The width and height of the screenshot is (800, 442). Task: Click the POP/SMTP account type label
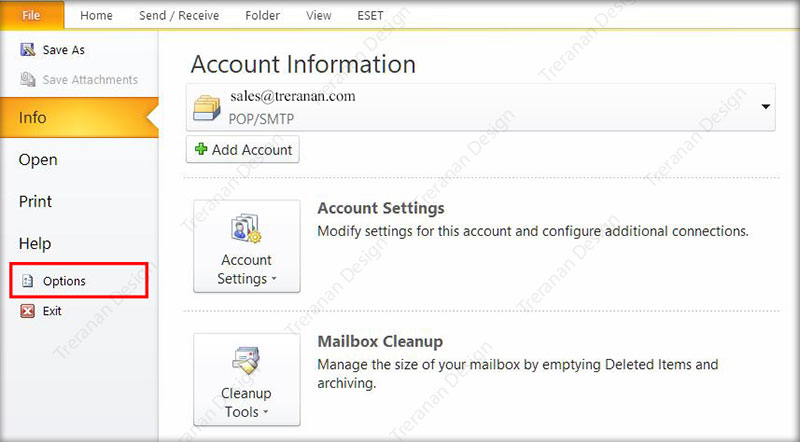coord(261,119)
